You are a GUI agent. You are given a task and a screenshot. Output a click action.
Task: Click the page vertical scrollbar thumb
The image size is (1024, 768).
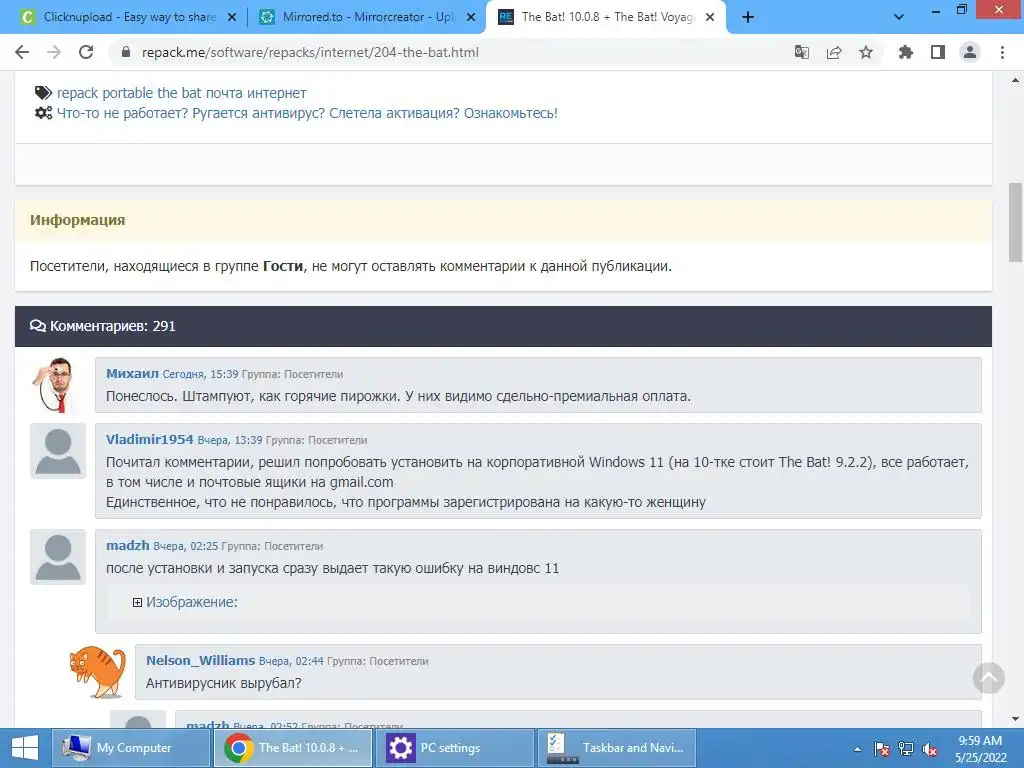(x=1016, y=222)
